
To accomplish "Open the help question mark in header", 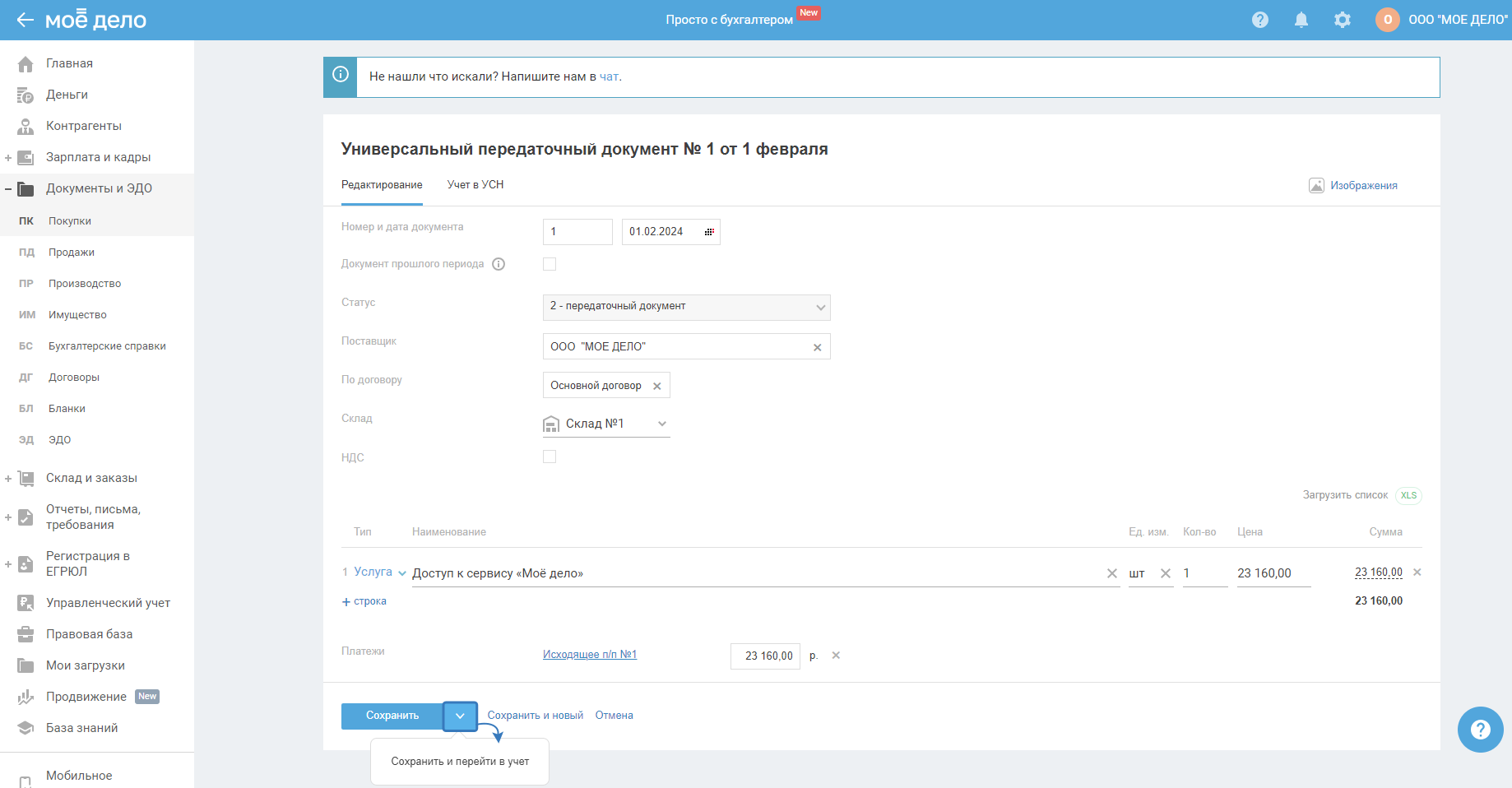I will [1260, 20].
